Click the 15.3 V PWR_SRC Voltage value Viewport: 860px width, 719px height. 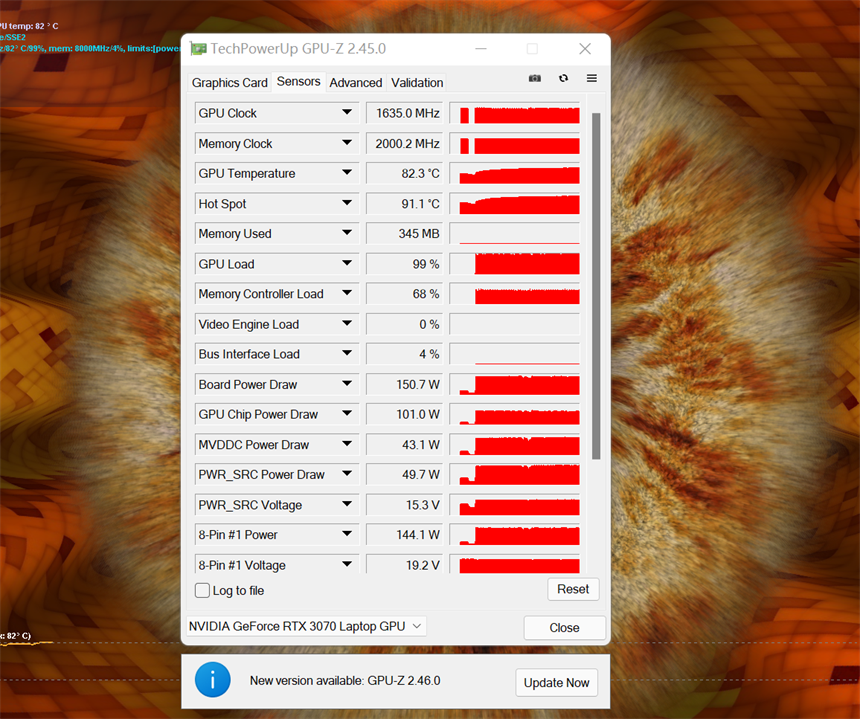click(405, 505)
